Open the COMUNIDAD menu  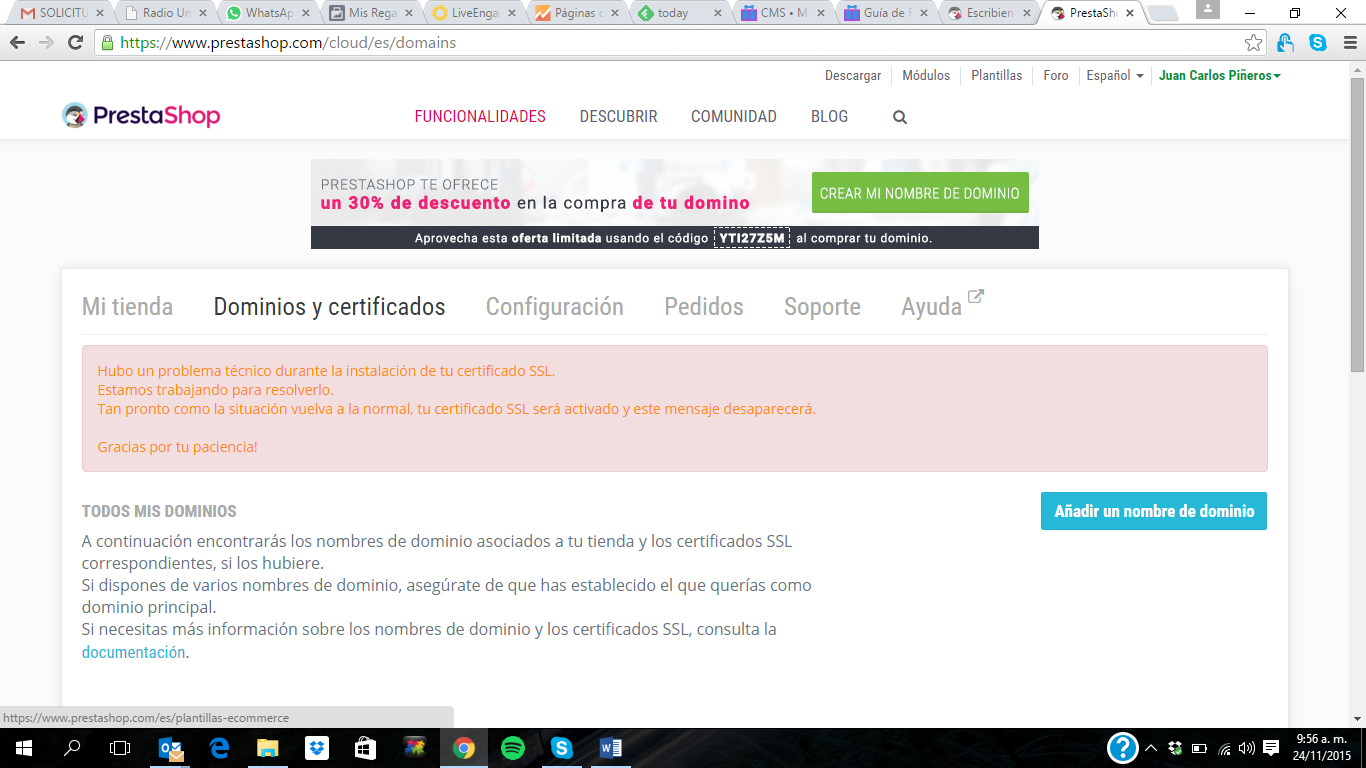(734, 117)
